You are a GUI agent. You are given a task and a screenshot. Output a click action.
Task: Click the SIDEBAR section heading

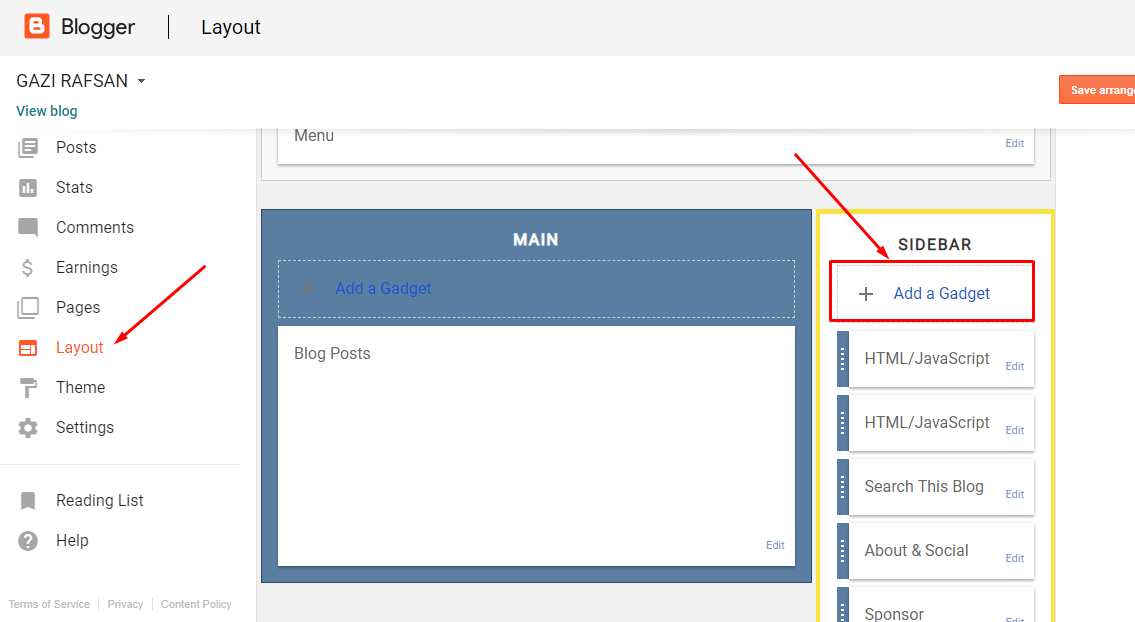(934, 245)
